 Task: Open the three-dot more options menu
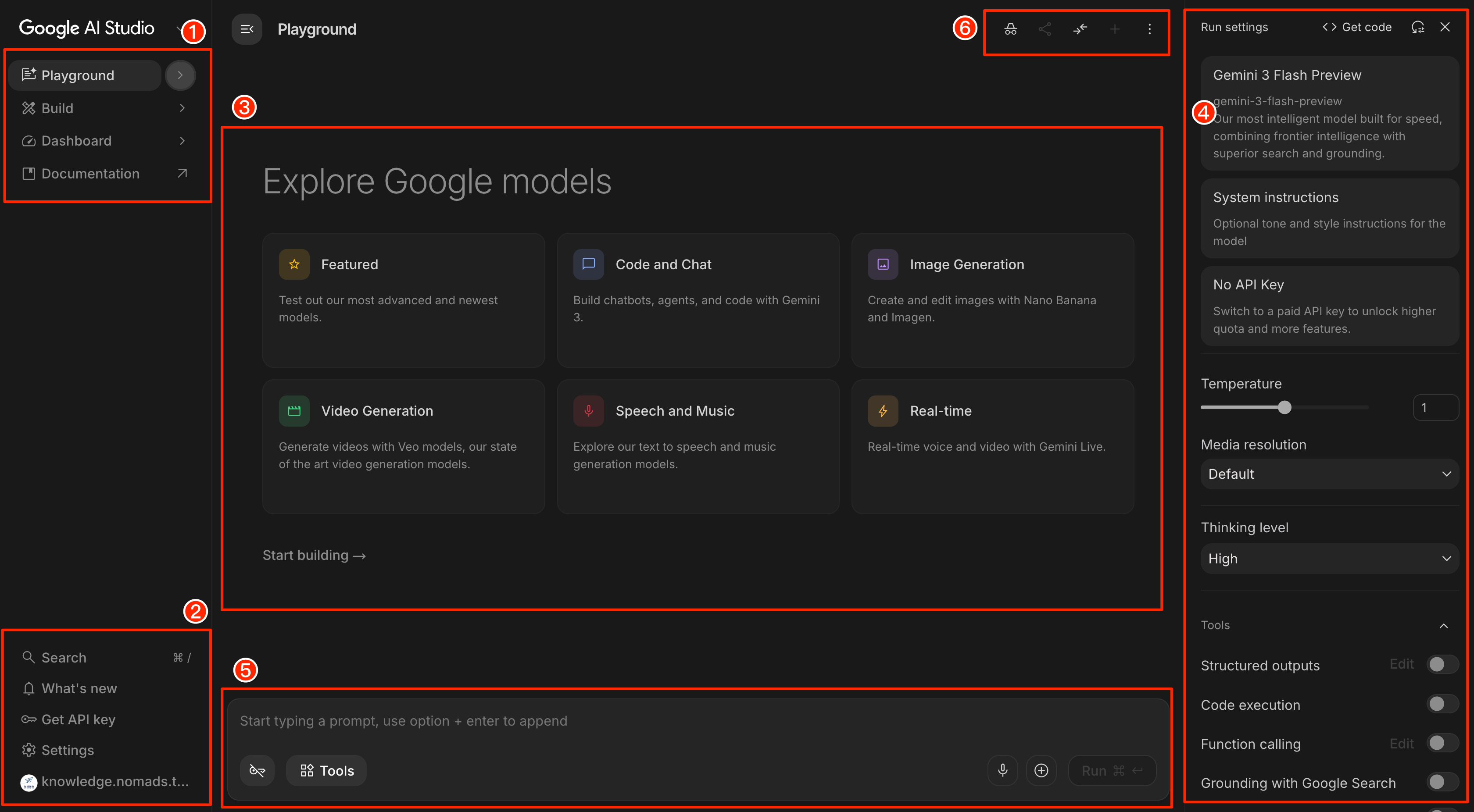pos(1149,29)
